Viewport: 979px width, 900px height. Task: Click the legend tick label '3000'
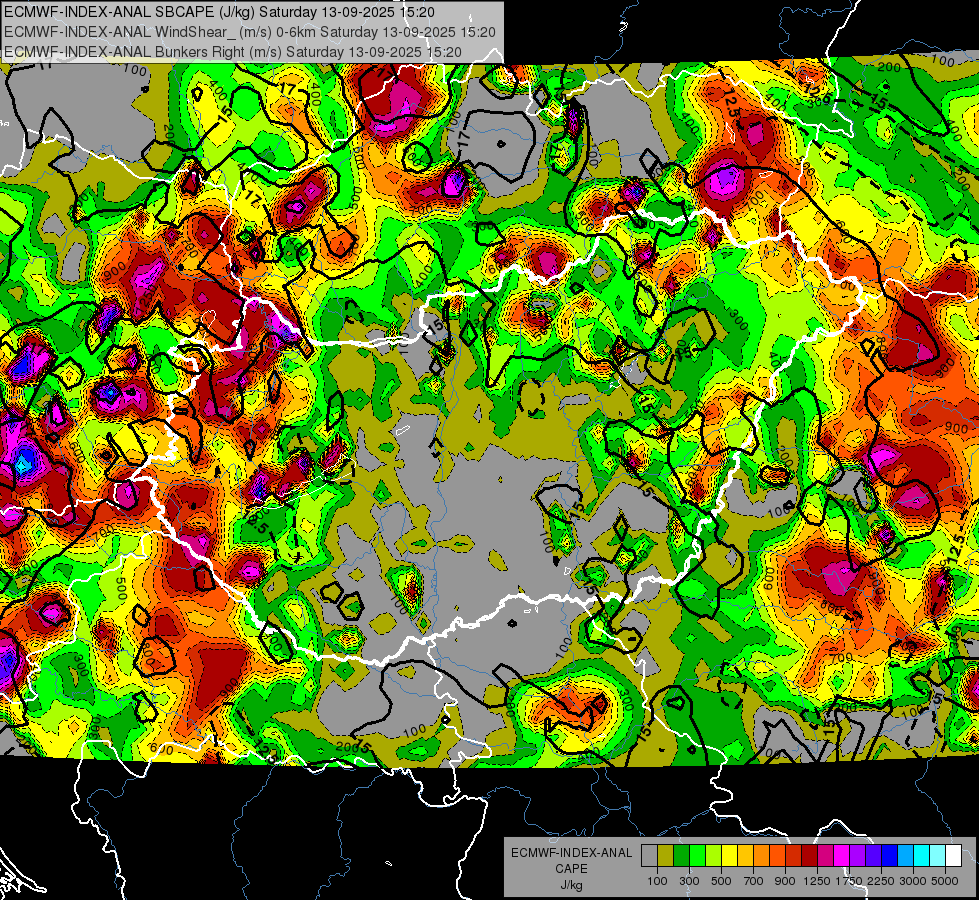coord(913,881)
